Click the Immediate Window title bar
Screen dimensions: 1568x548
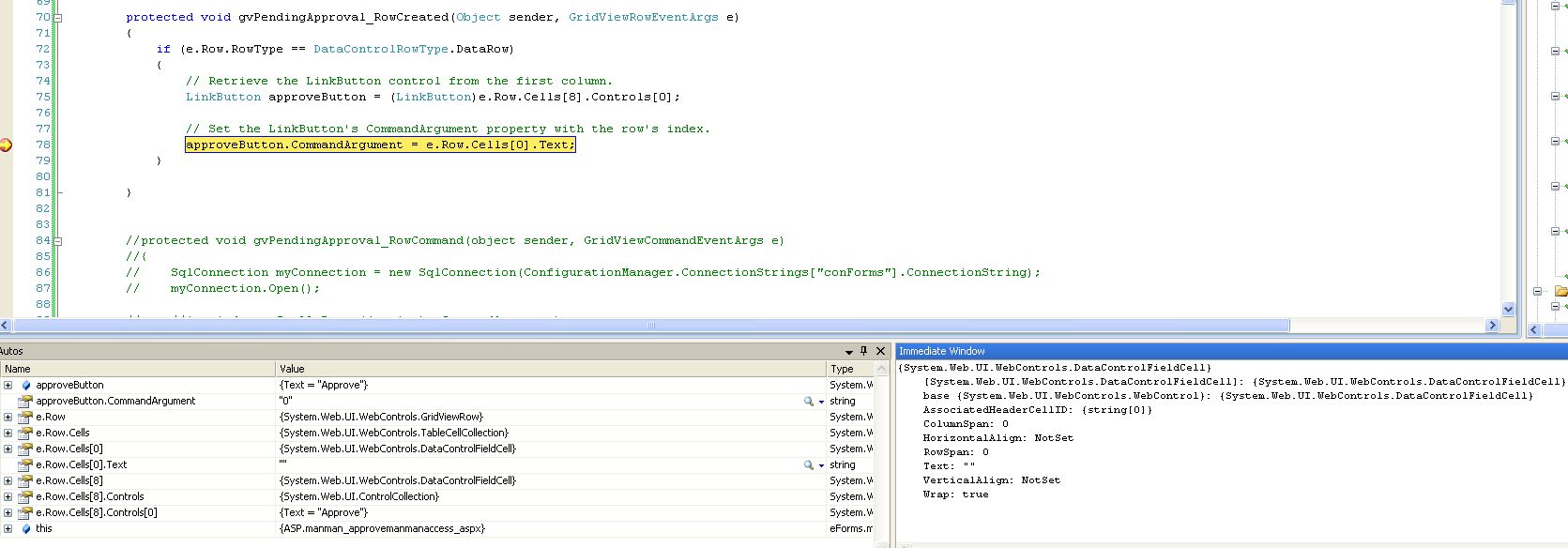pos(1231,351)
